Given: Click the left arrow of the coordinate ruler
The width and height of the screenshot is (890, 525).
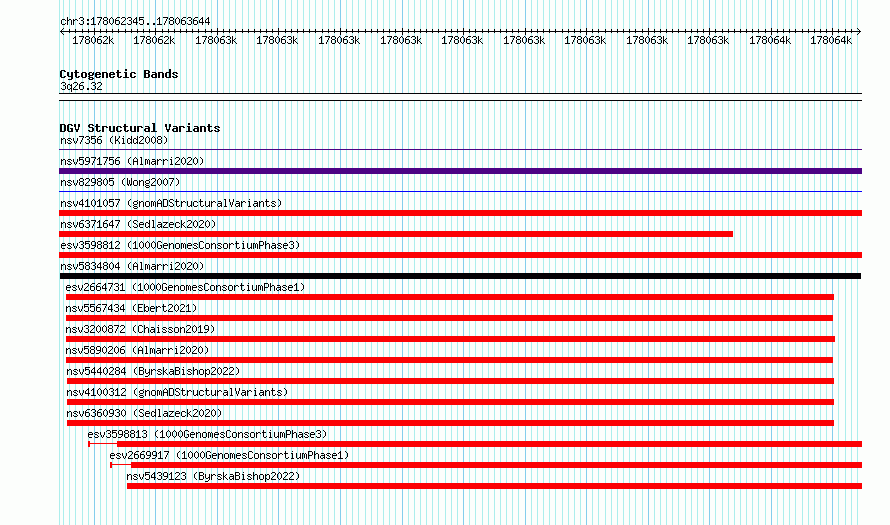Looking at the screenshot, I should [x=62, y=32].
